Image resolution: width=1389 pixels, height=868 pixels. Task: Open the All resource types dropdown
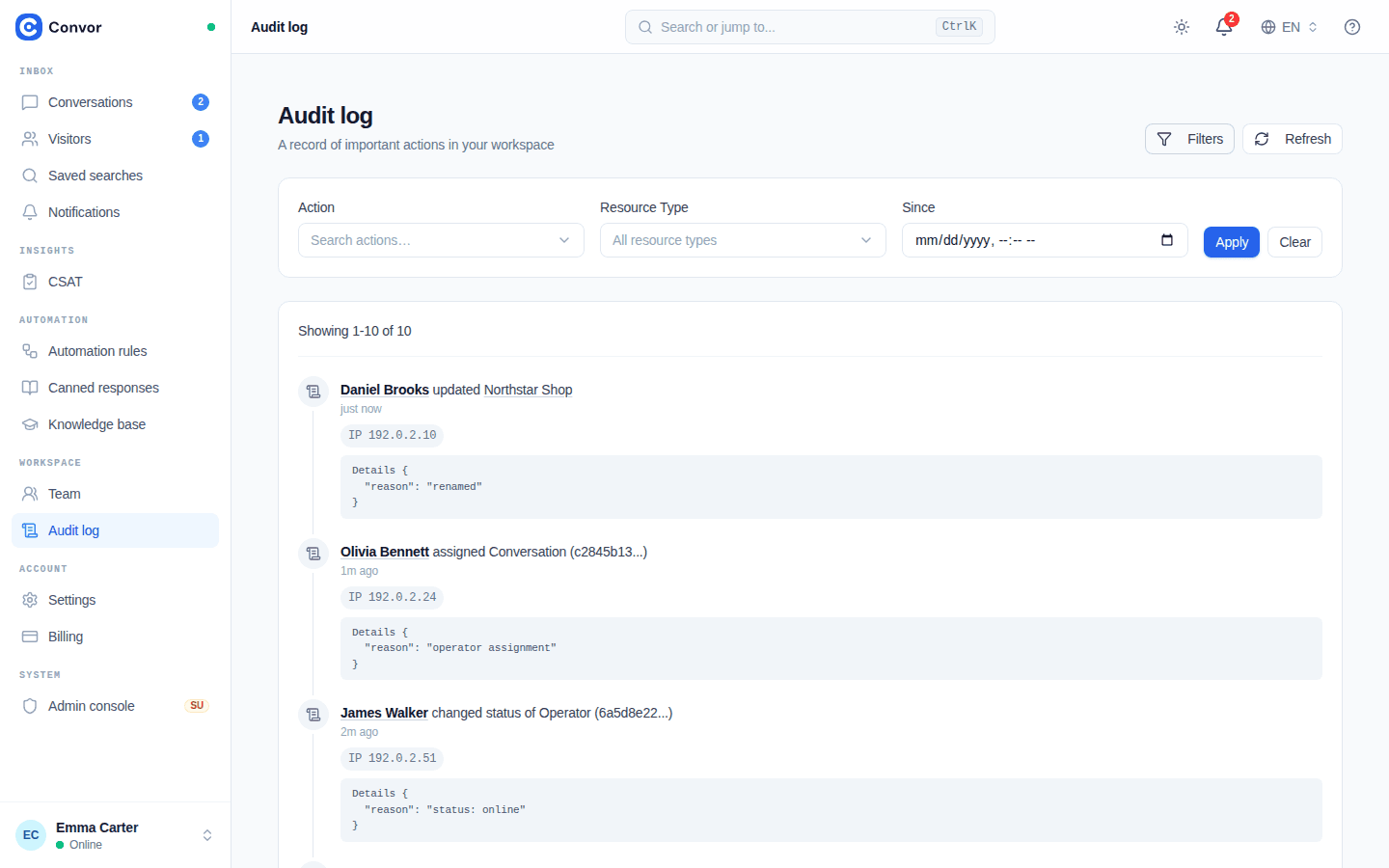[x=743, y=240]
